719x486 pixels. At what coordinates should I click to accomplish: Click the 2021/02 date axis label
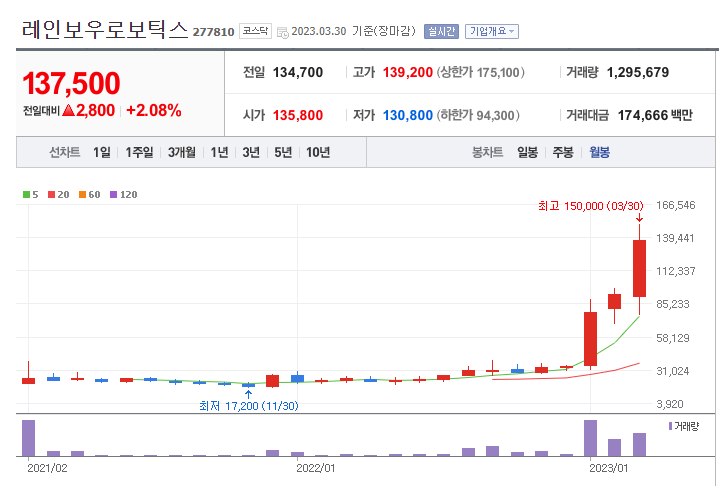(47, 468)
